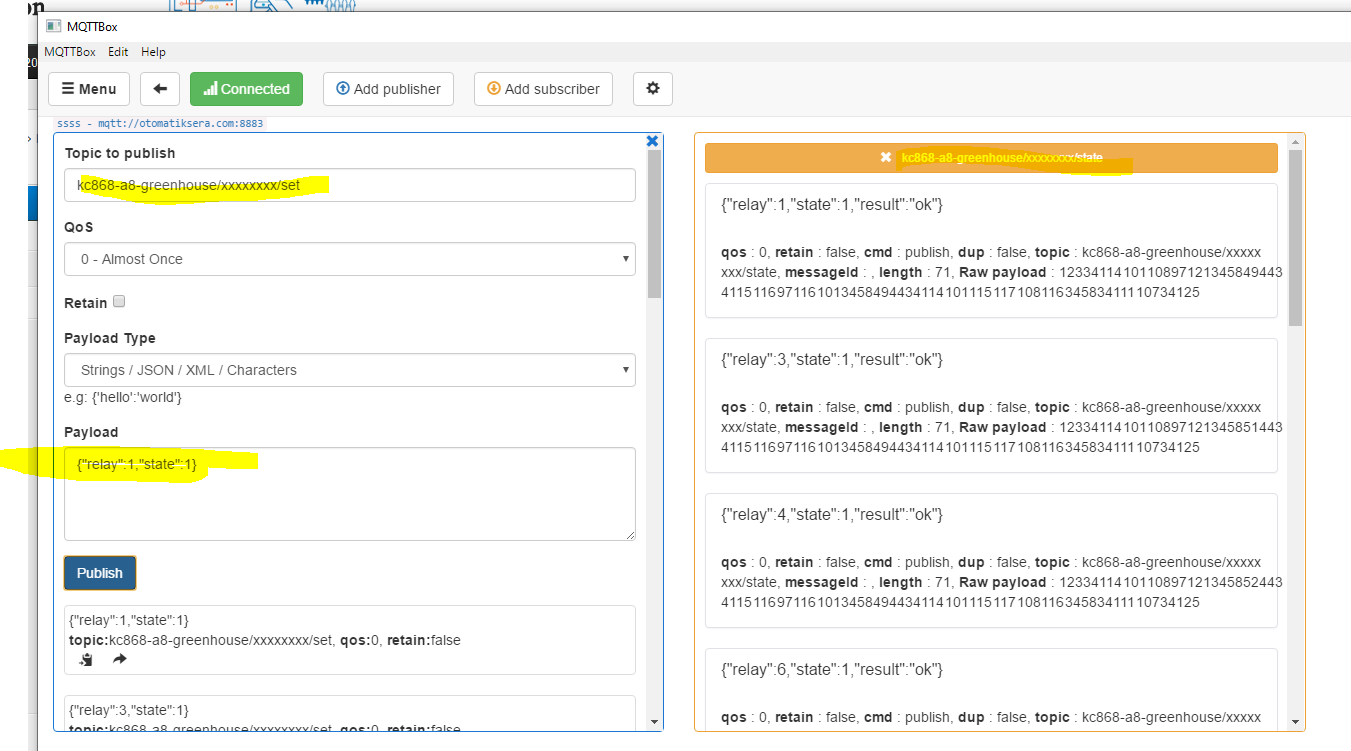
Task: Click the Add subscriber button
Action: pyautogui.click(x=543, y=89)
